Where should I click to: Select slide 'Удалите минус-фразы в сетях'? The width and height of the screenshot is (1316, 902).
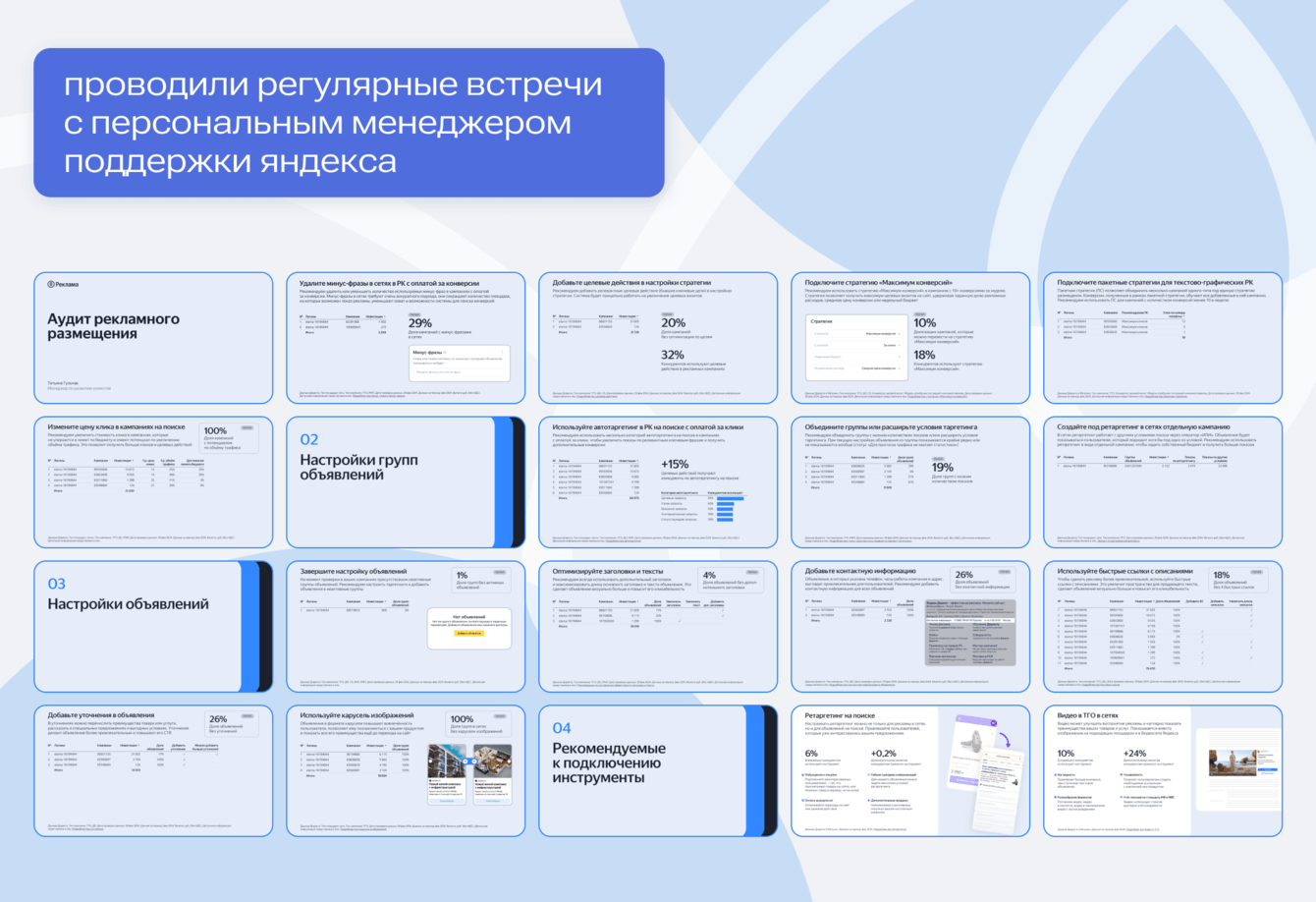[406, 338]
